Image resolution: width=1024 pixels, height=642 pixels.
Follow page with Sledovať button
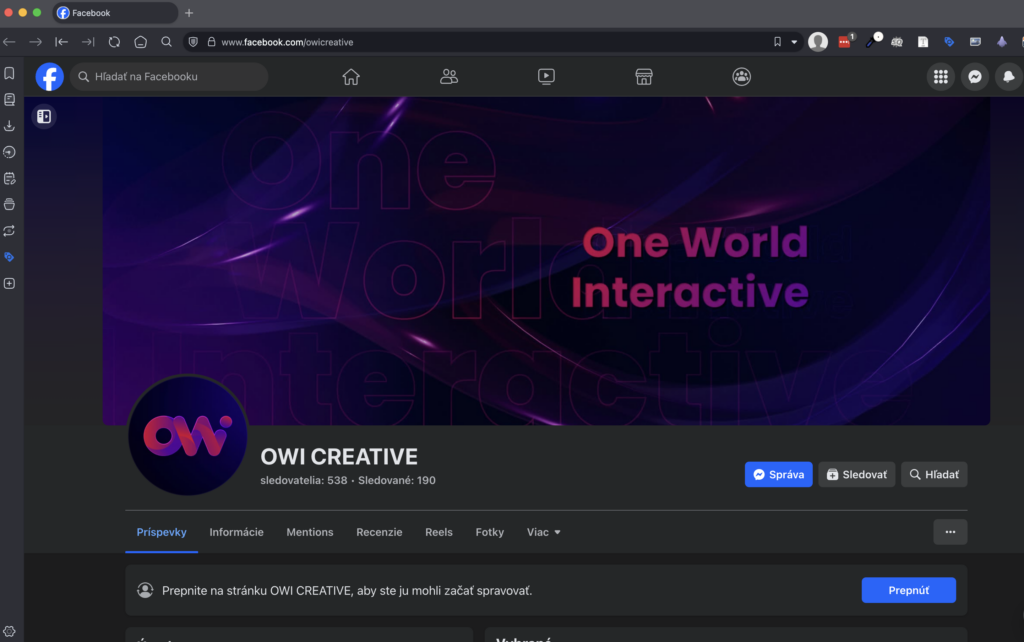pos(857,475)
